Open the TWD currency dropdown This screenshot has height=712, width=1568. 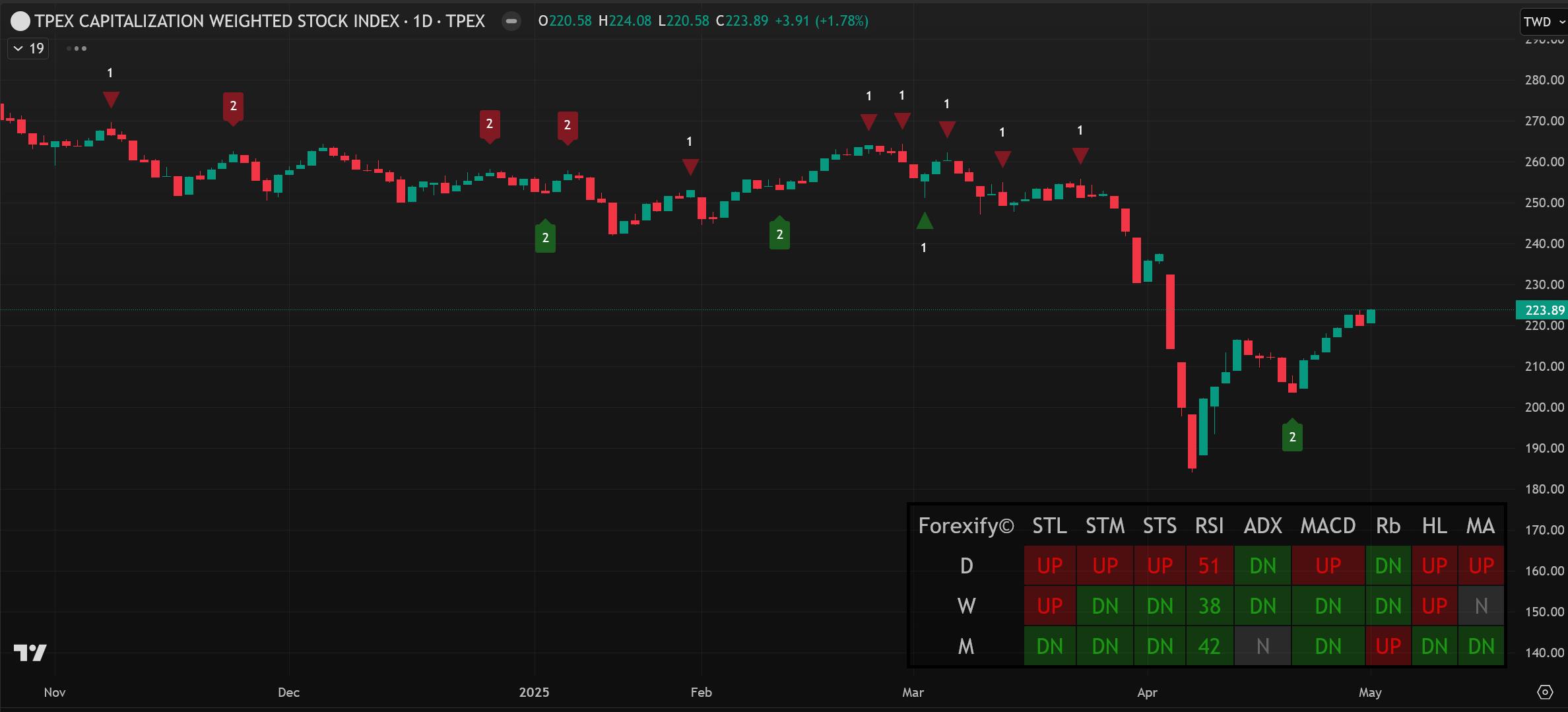tap(1543, 22)
